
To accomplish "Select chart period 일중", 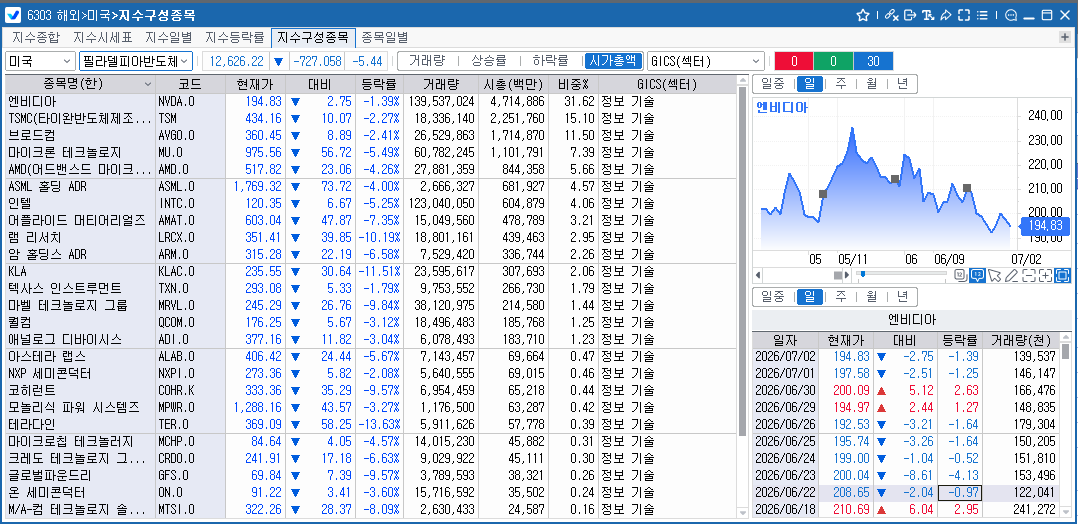I will coord(773,85).
